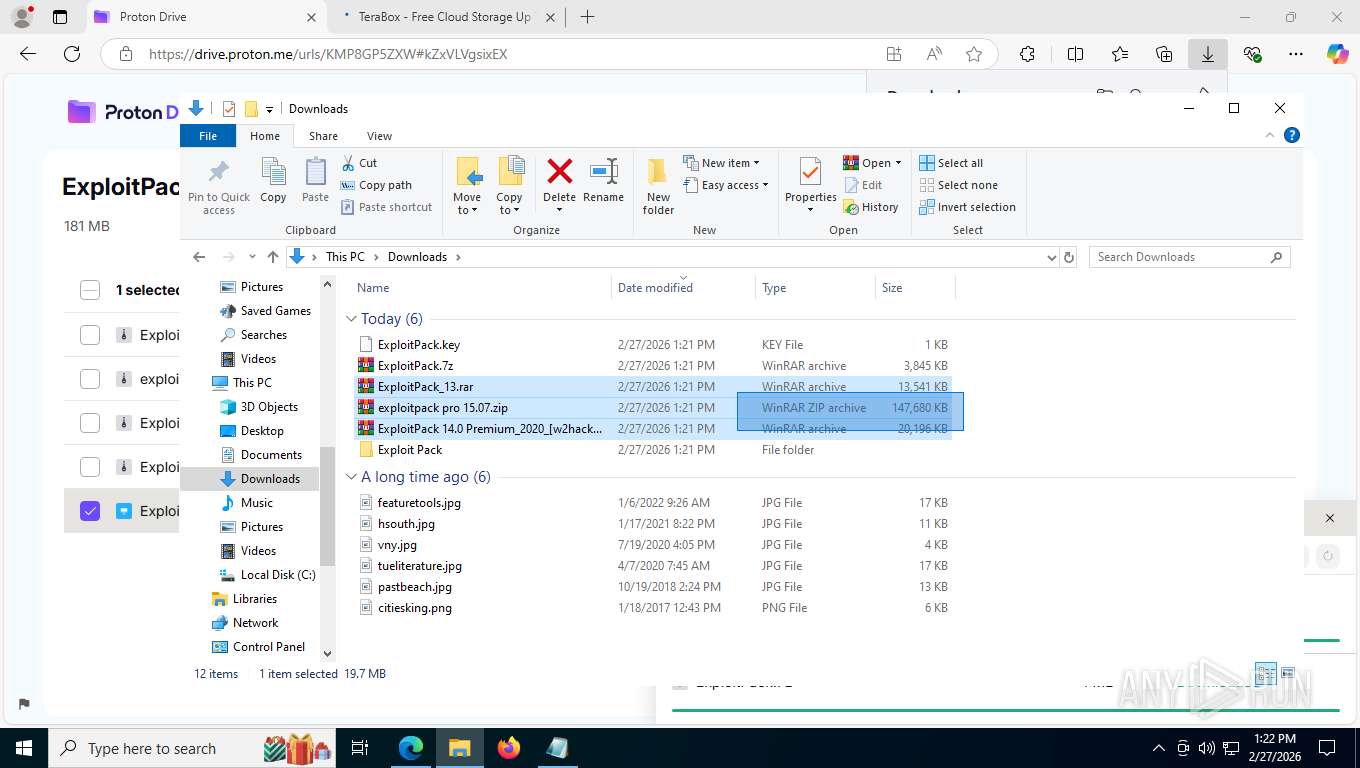Select the Exploit Pack folder
Screen dimensions: 1360x768
pos(409,450)
